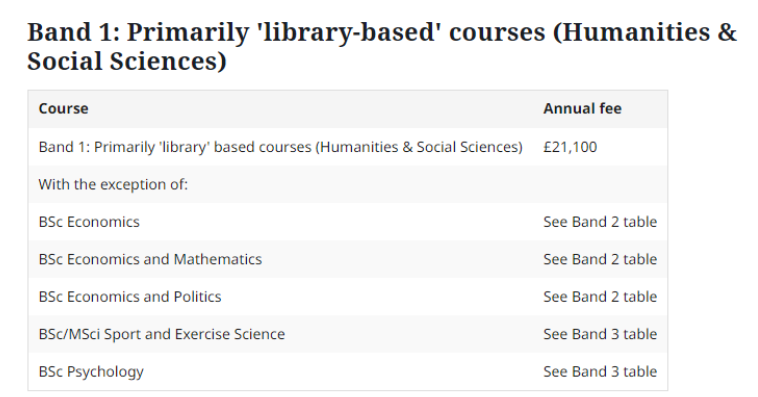758x397 pixels.
Task: Click the empty fee cell beside 'With the exception of'
Action: [600, 184]
